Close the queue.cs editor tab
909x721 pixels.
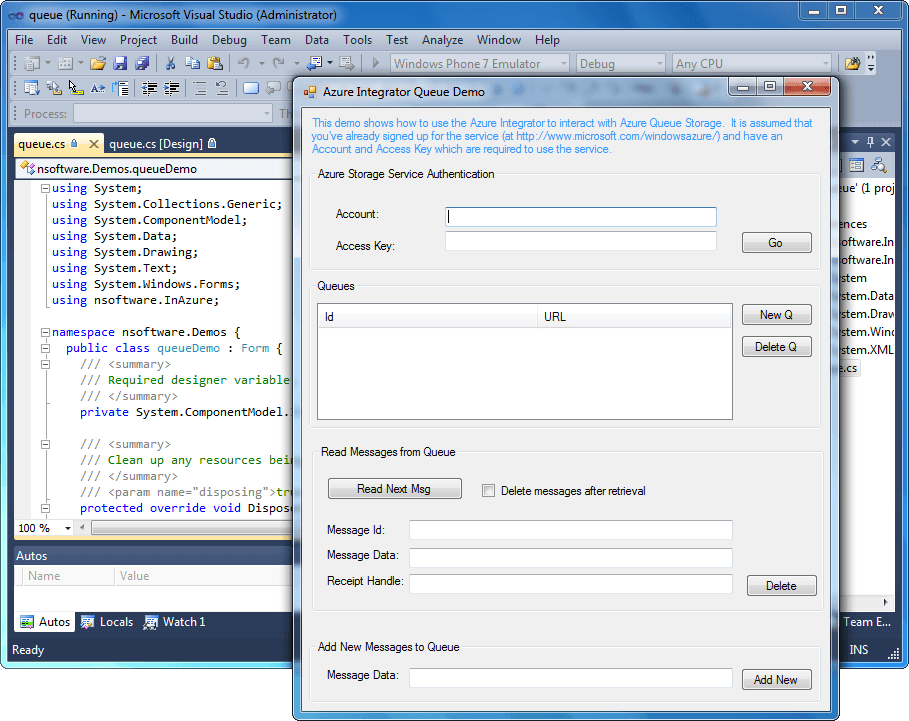click(93, 144)
